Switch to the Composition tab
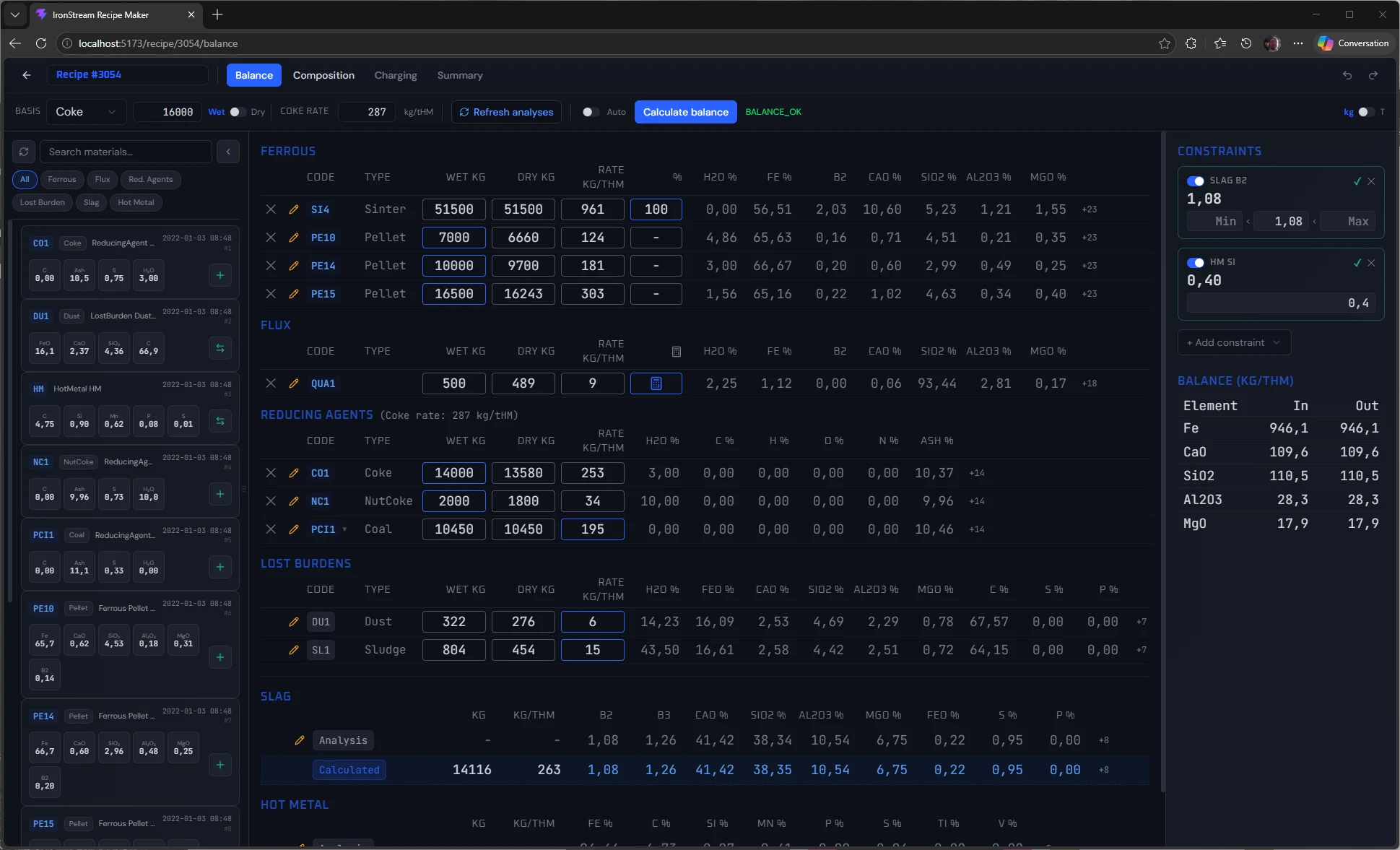The height and width of the screenshot is (850, 1400). (x=323, y=75)
